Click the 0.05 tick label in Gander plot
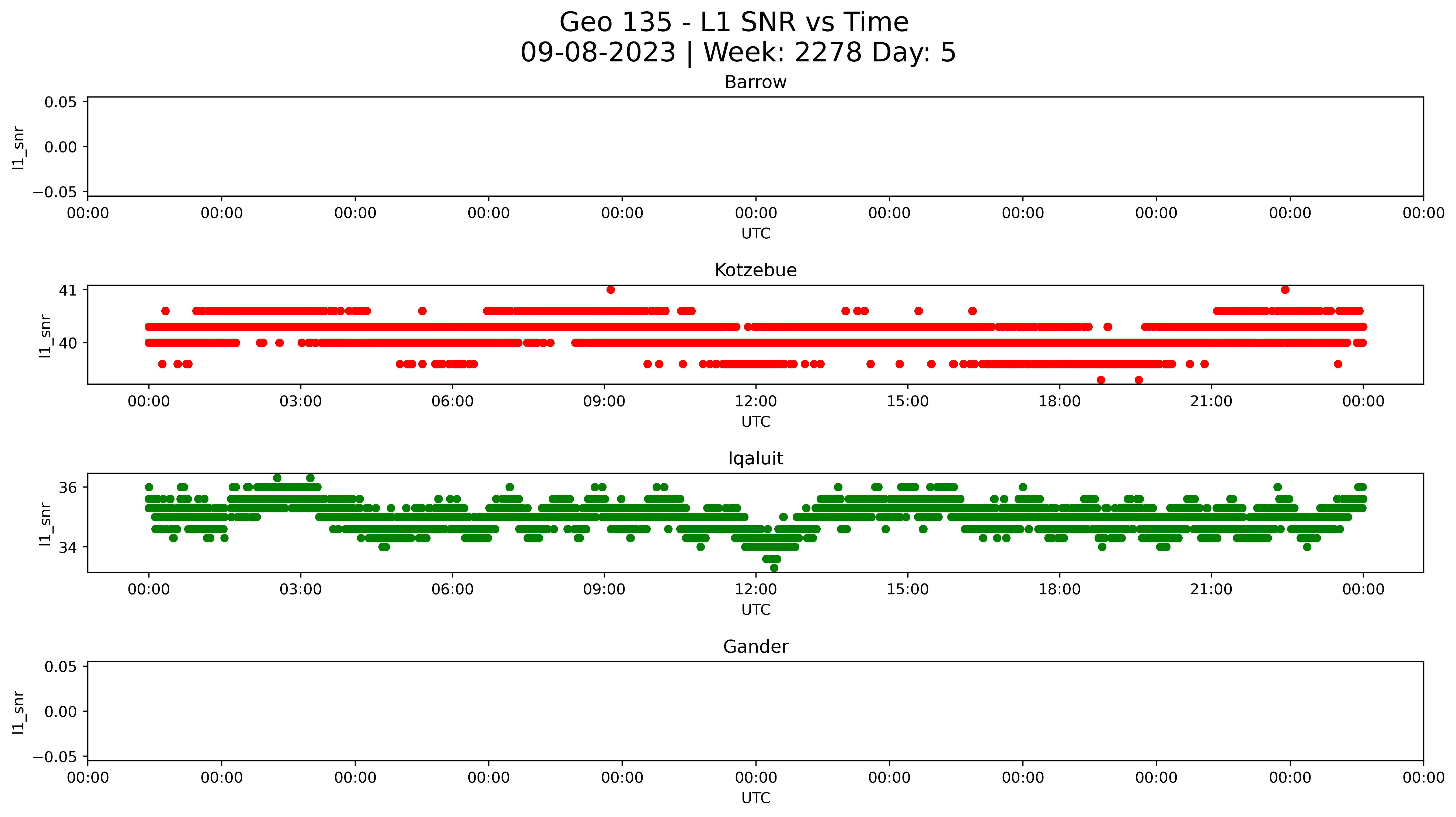 (61, 667)
